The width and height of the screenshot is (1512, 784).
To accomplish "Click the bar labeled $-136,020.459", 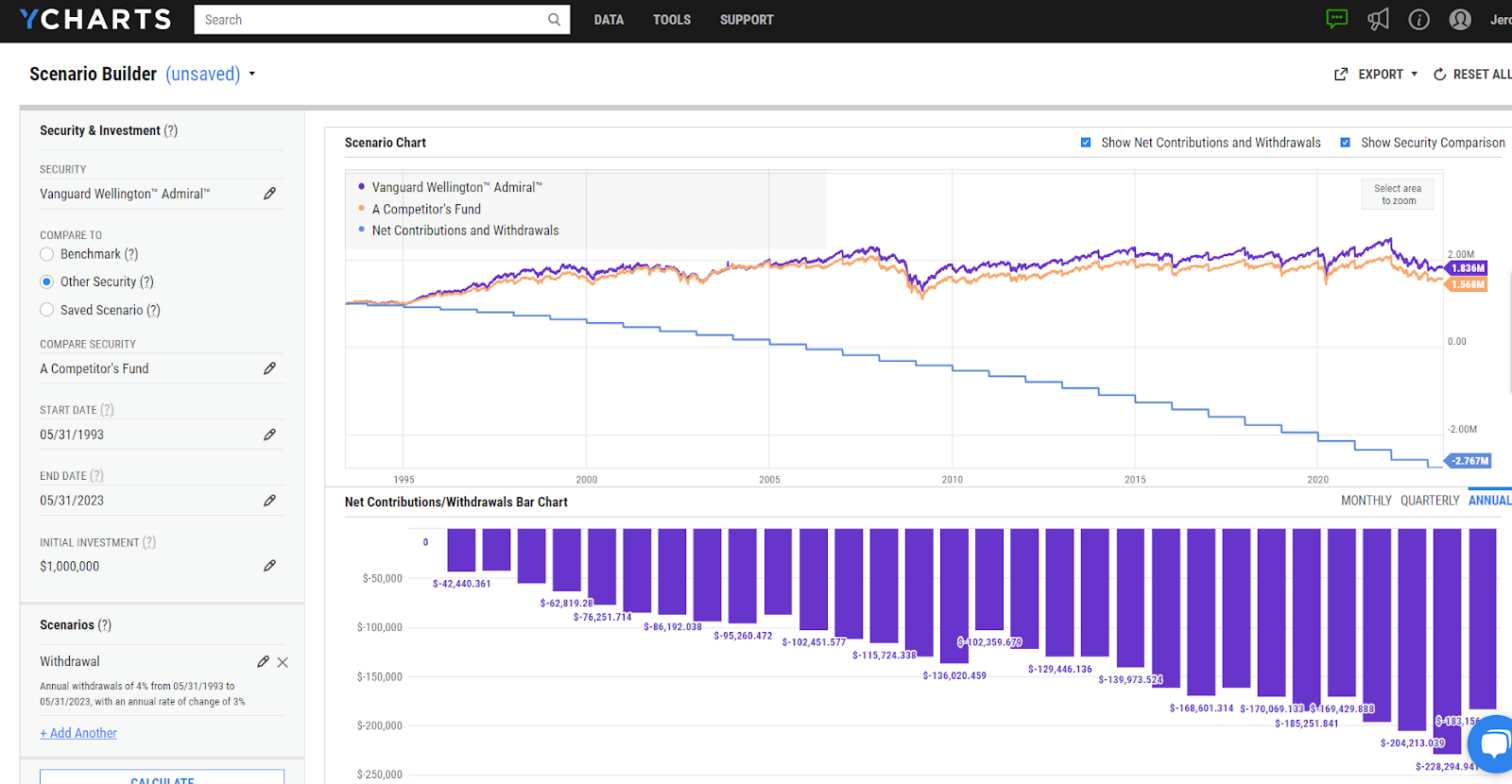I will point(954,596).
